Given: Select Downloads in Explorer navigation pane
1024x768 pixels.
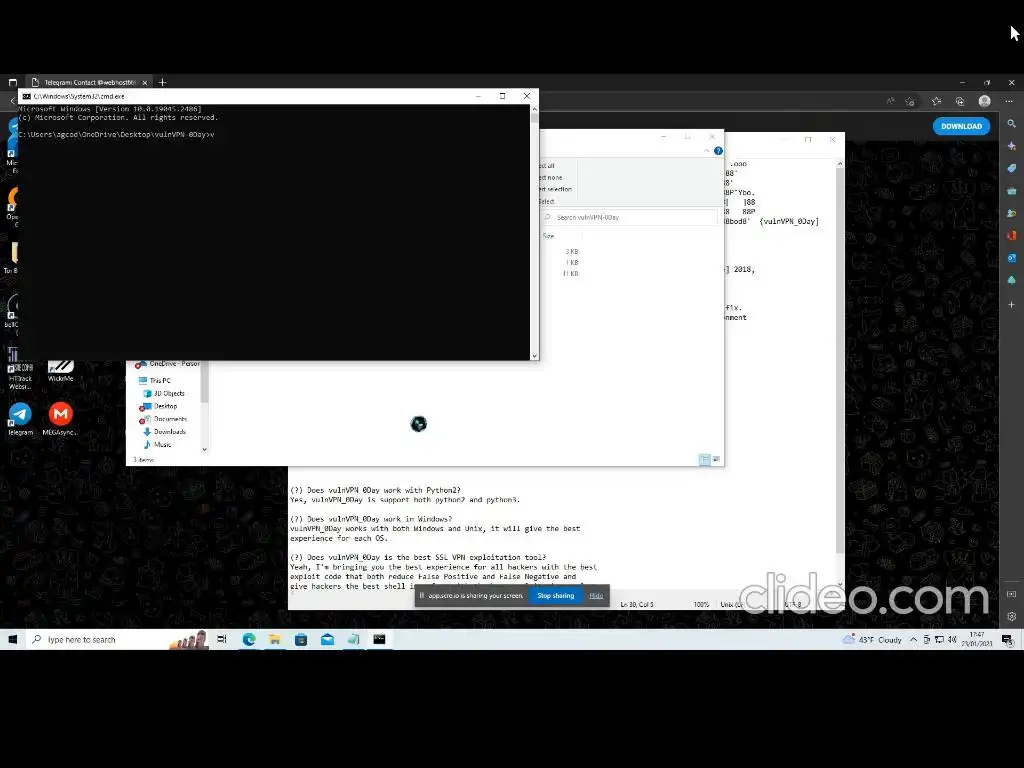Looking at the screenshot, I should 169,432.
